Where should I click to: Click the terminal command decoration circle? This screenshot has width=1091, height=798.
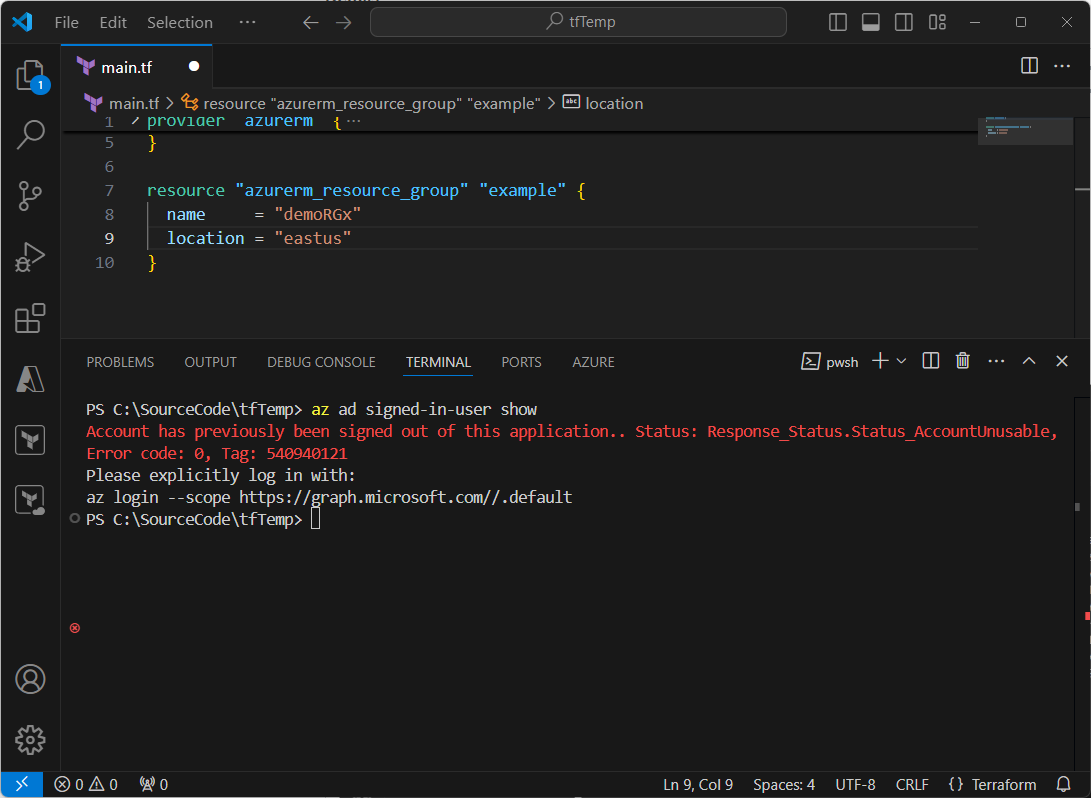pos(74,518)
